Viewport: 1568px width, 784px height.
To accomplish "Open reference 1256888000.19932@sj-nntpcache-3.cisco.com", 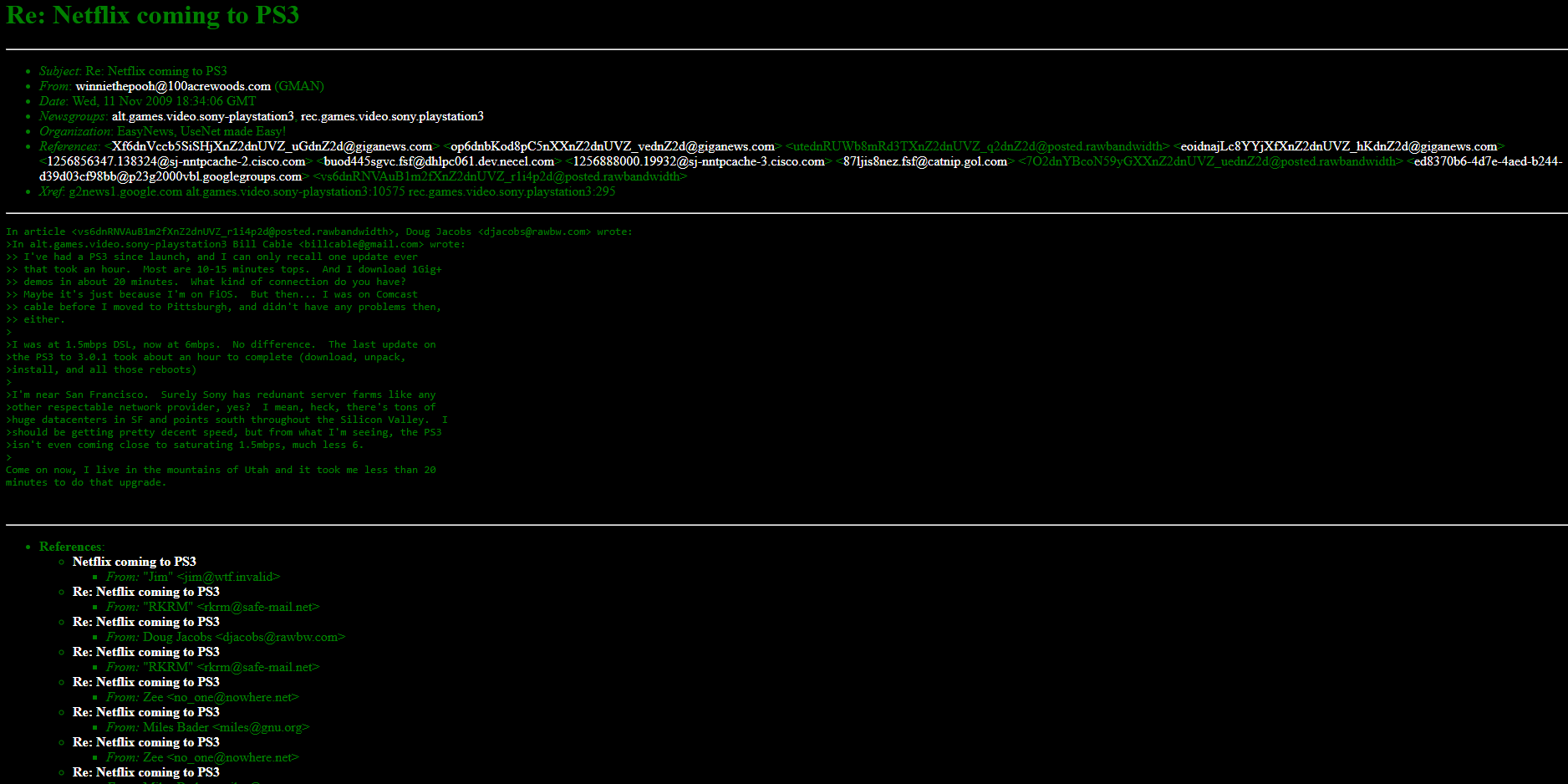I will click(x=699, y=161).
